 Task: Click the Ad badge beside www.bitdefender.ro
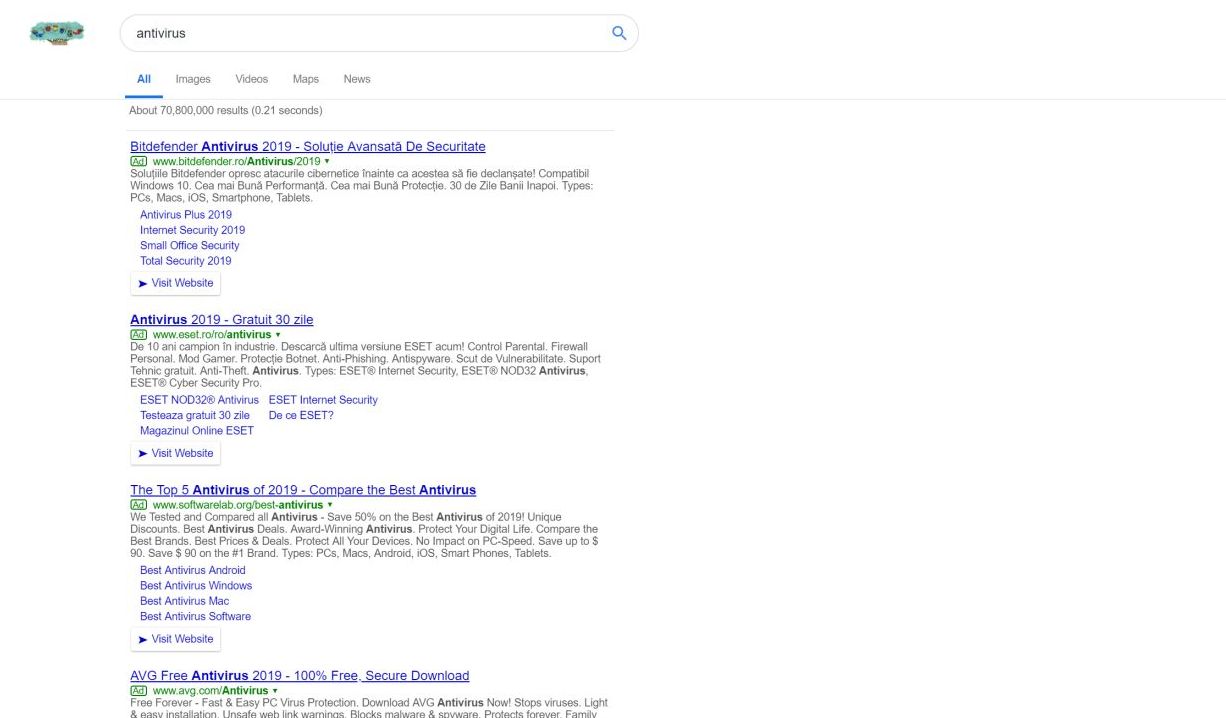click(139, 161)
